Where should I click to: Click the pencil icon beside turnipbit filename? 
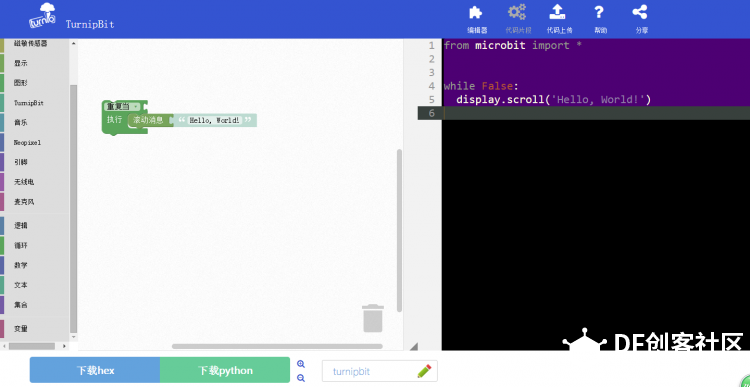click(x=424, y=371)
